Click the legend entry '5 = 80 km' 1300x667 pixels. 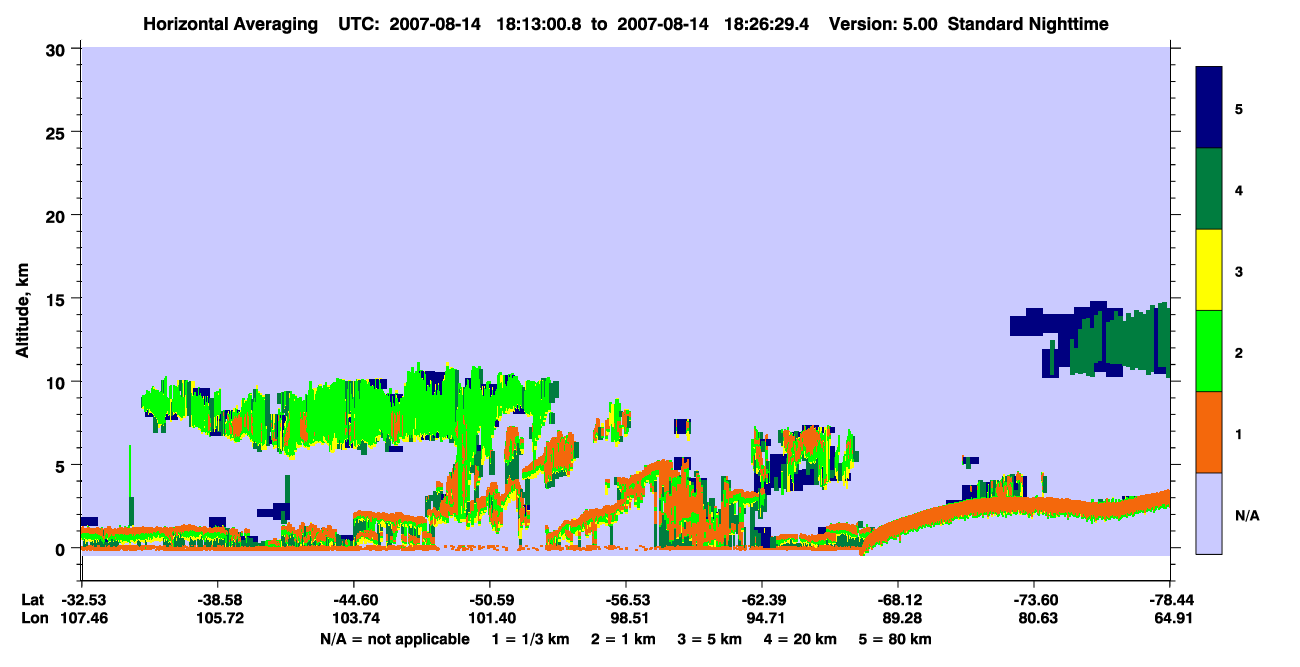tap(896, 639)
